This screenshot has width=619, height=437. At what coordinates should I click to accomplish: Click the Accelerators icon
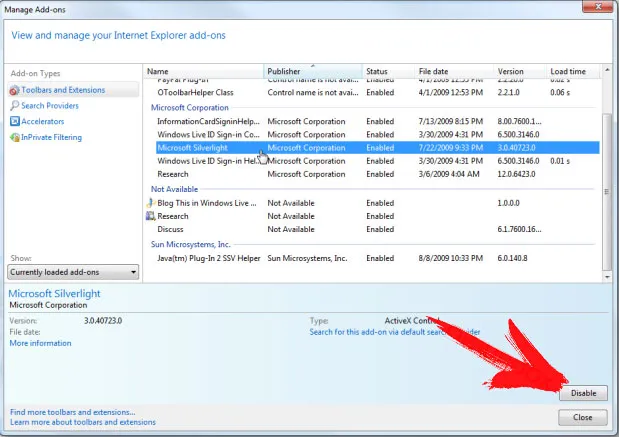[15, 121]
